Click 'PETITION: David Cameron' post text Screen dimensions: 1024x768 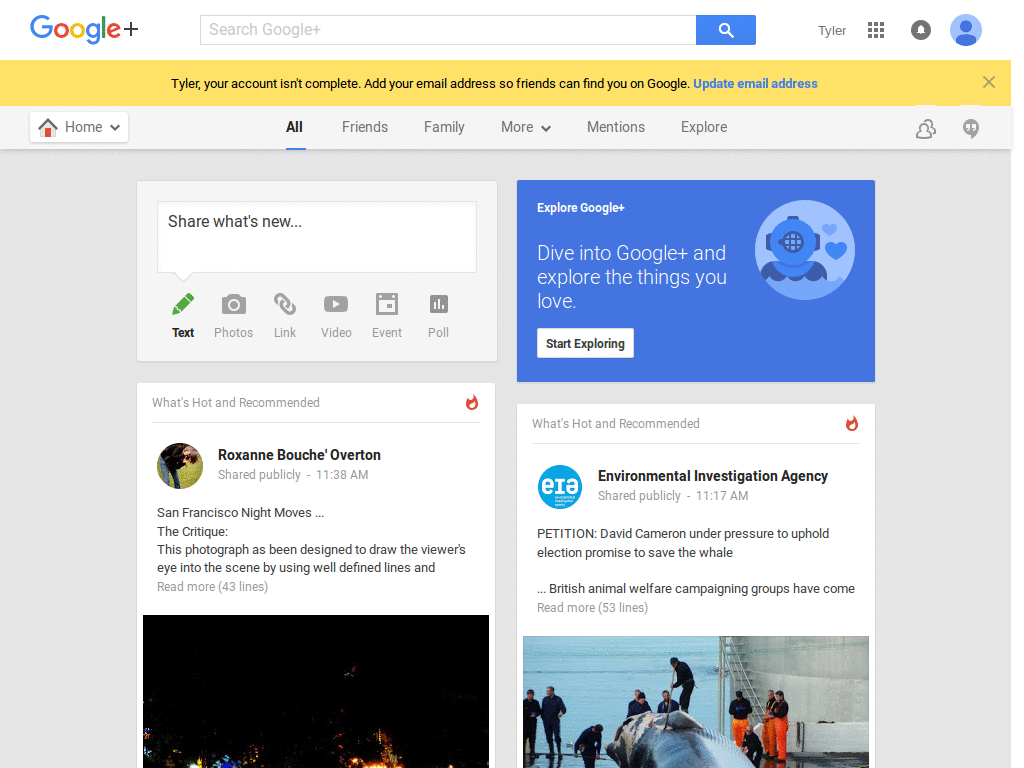pyautogui.click(x=683, y=543)
